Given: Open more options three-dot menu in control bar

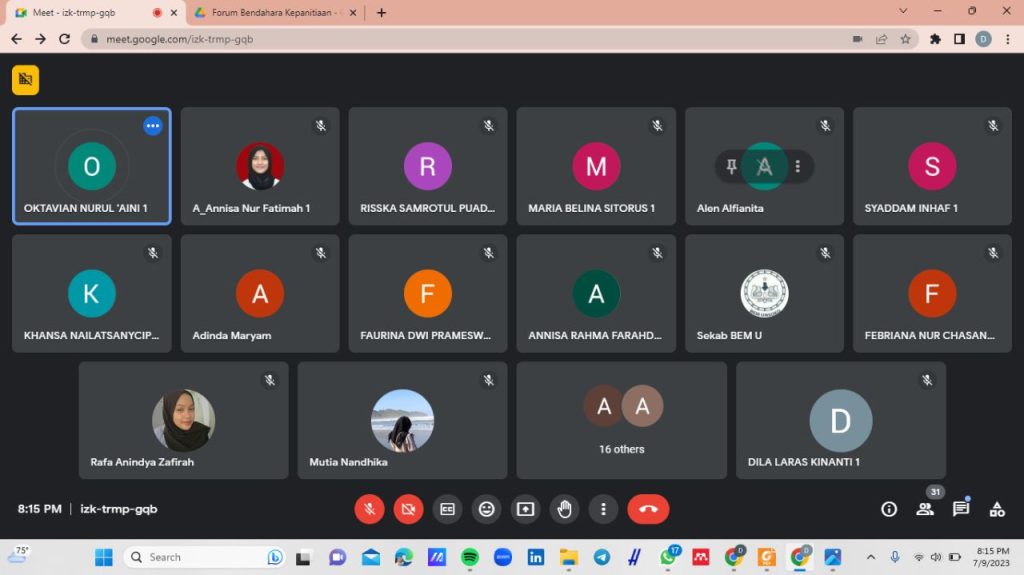Looking at the screenshot, I should 603,509.
